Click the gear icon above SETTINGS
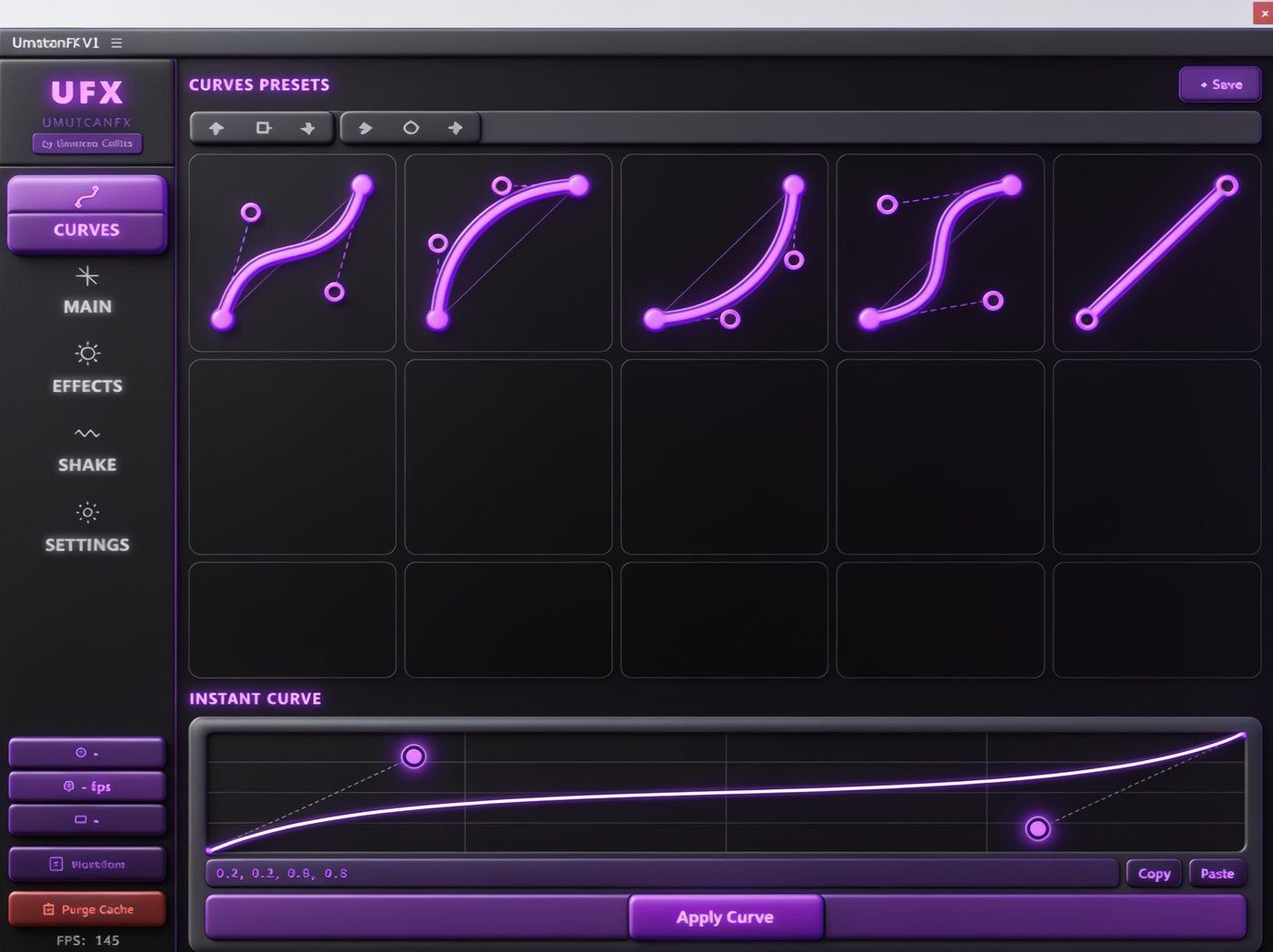Image resolution: width=1273 pixels, height=952 pixels. tap(87, 513)
